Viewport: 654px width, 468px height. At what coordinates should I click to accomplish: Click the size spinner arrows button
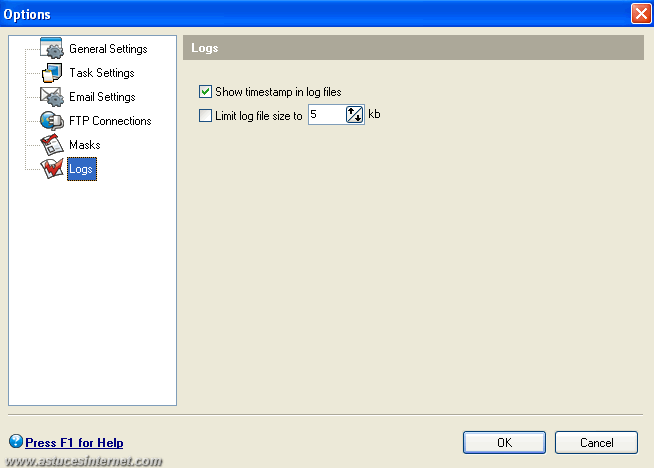(x=355, y=114)
